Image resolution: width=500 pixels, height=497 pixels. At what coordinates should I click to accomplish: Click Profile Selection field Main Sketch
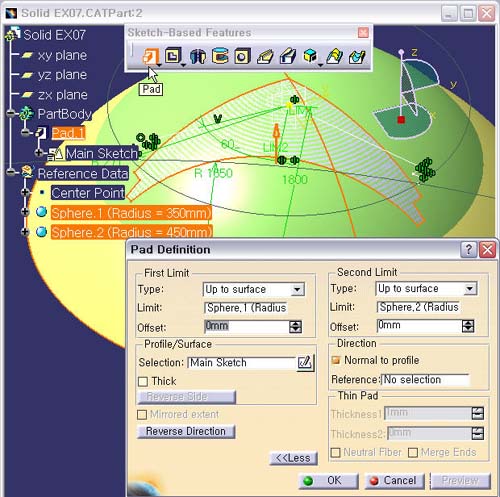tap(242, 363)
